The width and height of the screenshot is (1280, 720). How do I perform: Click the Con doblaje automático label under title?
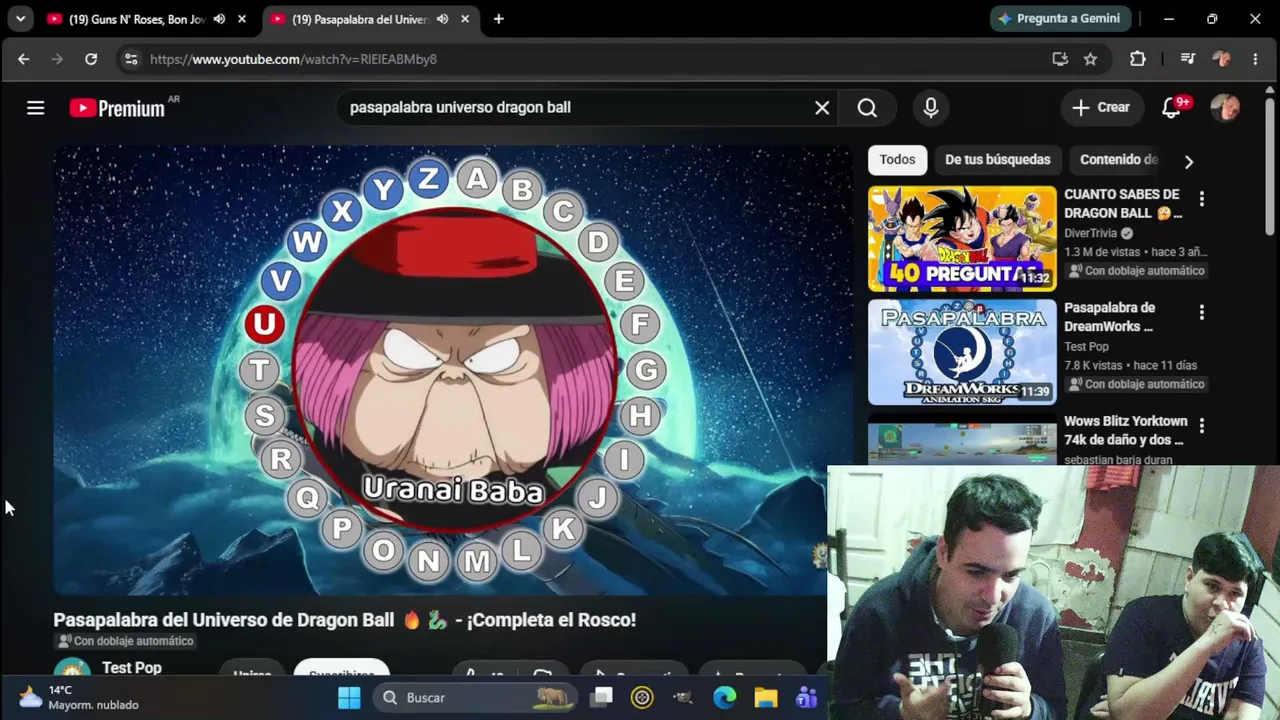pos(125,641)
